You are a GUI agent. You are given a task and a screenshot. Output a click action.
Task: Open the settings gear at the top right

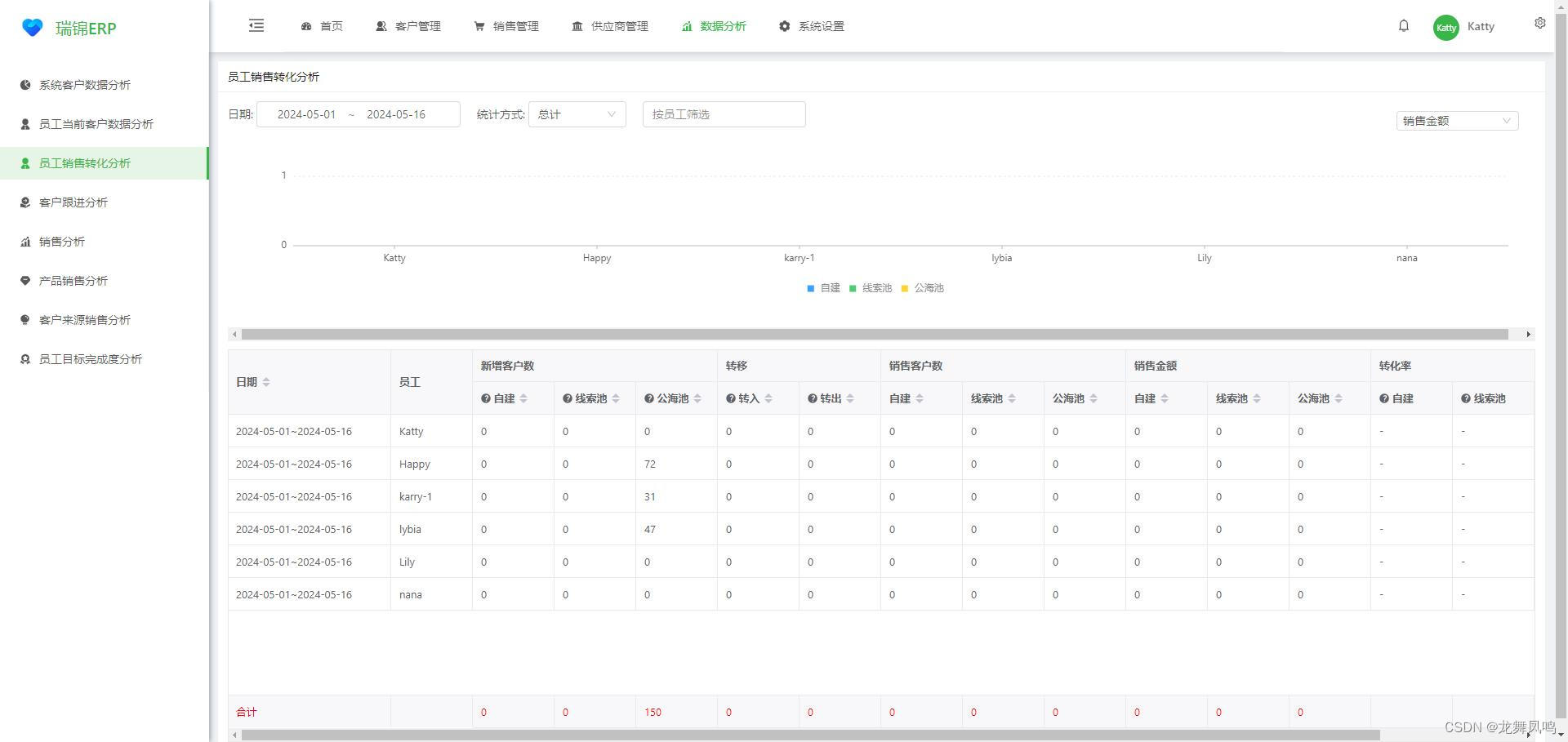[1540, 23]
